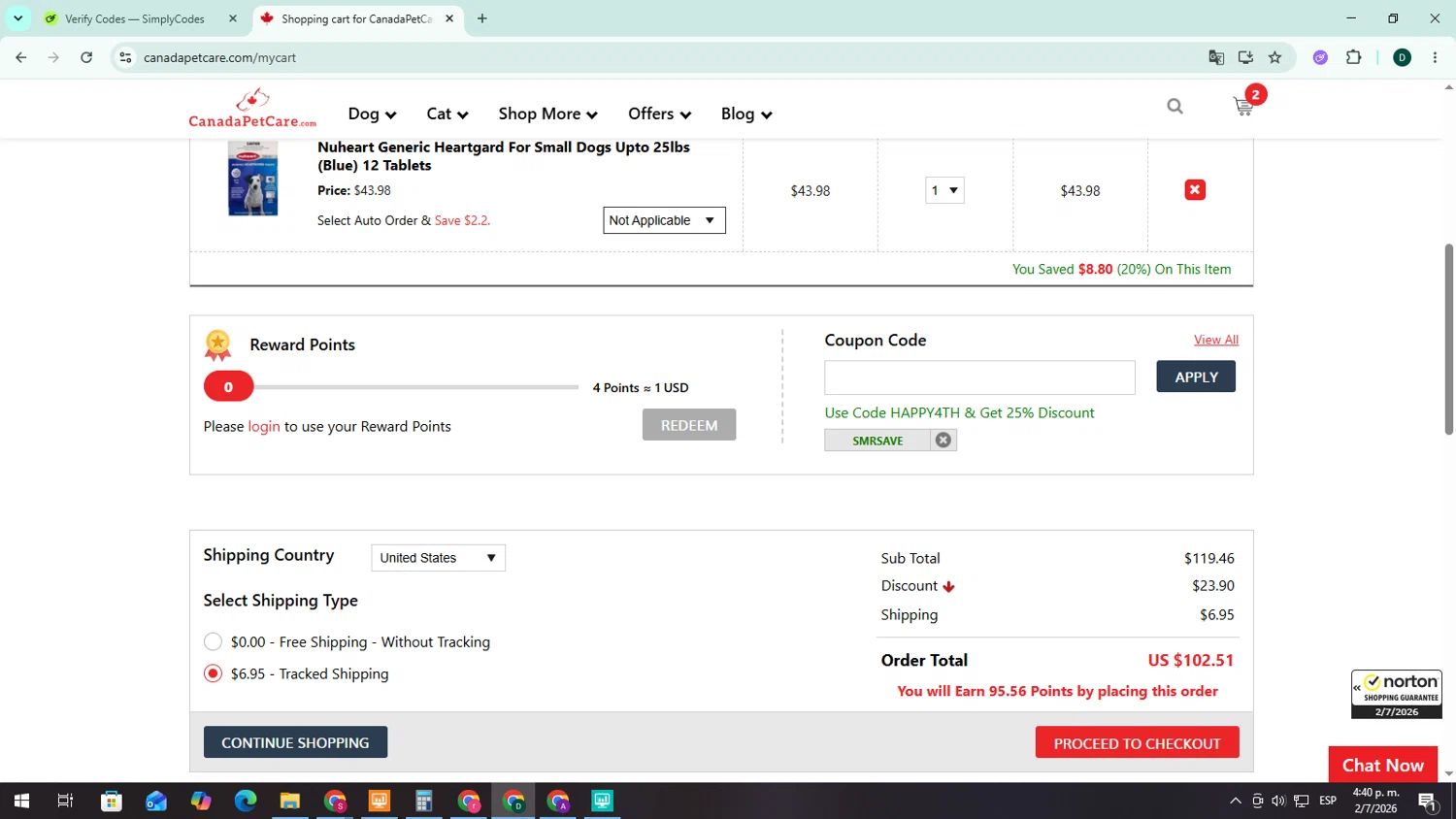The height and width of the screenshot is (819, 1456).
Task: Follow the login link for Reward Points
Action: click(x=264, y=426)
